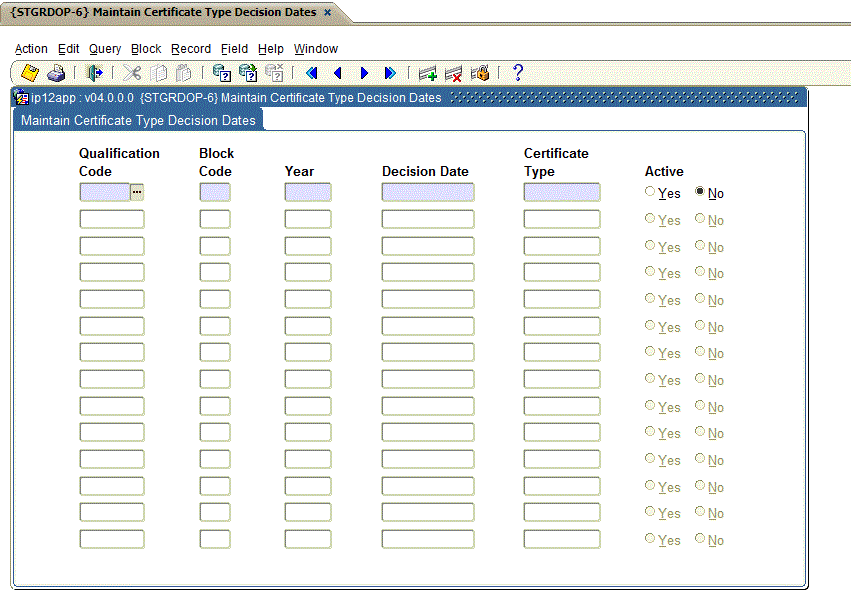Click the first Decision Date field

[427, 192]
